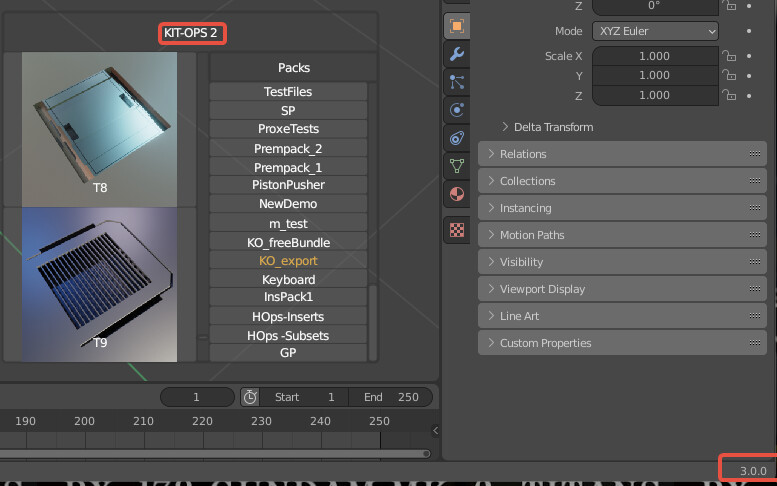Image resolution: width=777 pixels, height=486 pixels.
Task: Select the PistonPusher pack
Action: (288, 185)
